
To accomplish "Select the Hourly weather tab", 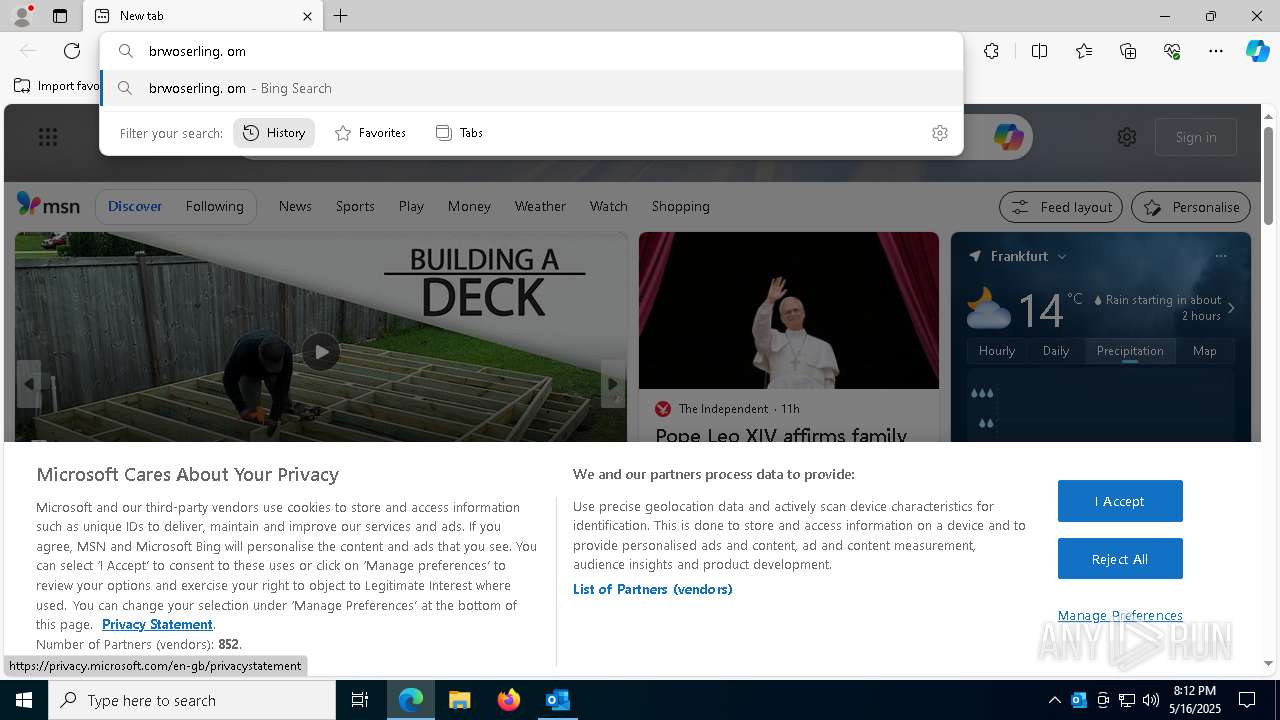I will pyautogui.click(x=997, y=351).
